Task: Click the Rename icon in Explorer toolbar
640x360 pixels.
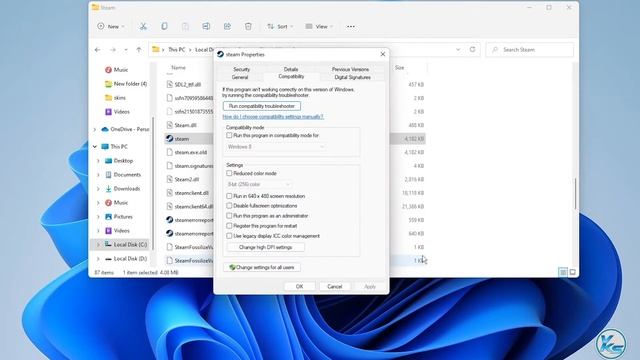Action: click(x=206, y=27)
